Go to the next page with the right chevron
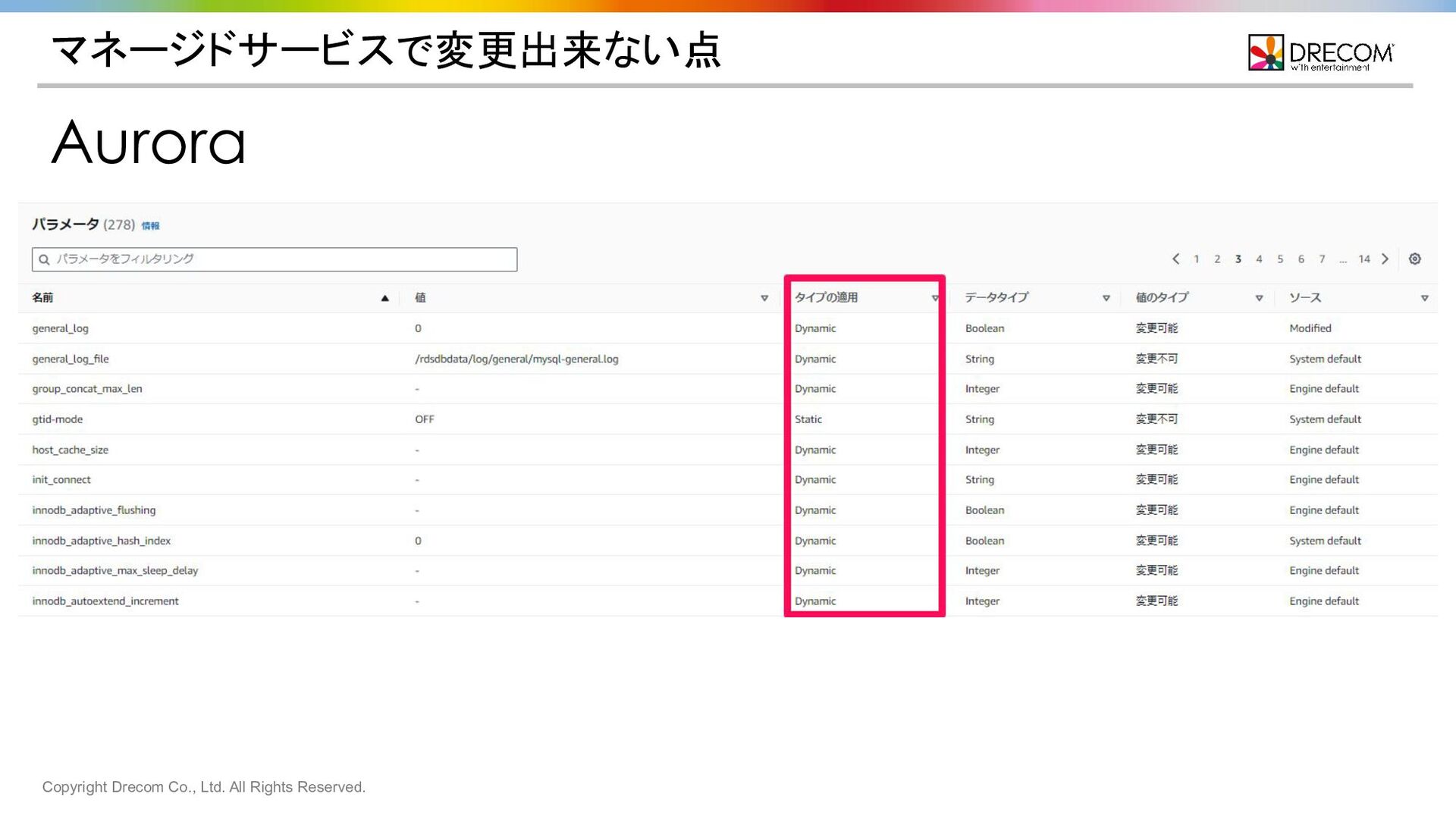This screenshot has width=1456, height=819. [x=1385, y=259]
